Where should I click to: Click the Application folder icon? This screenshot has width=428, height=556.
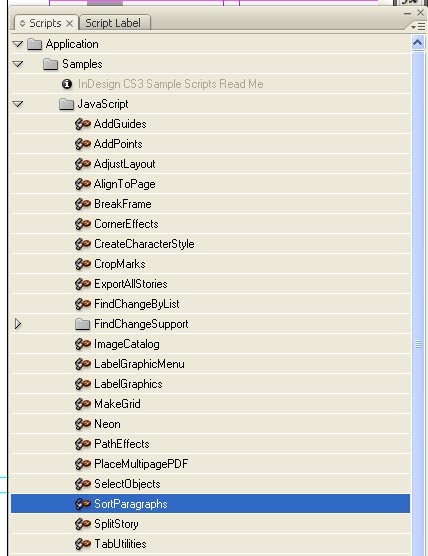click(x=34, y=44)
